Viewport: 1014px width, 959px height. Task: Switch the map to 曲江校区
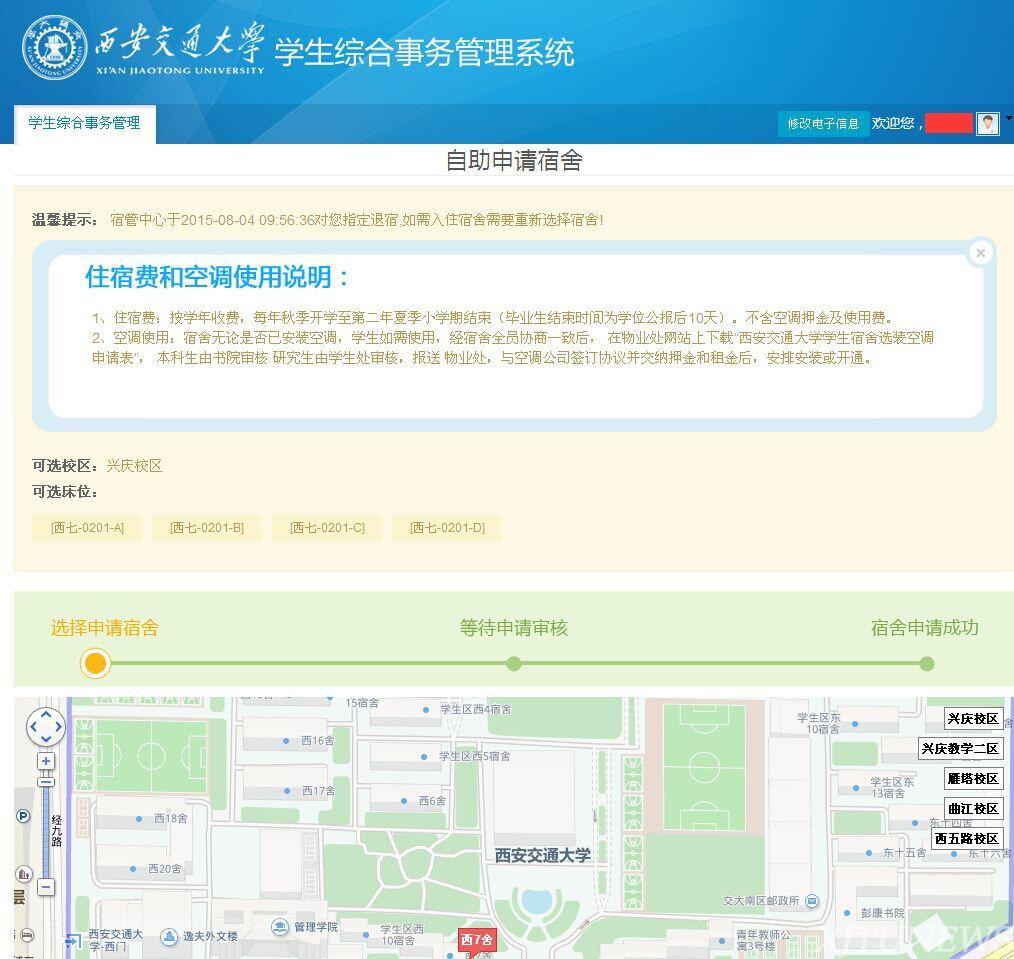(973, 808)
